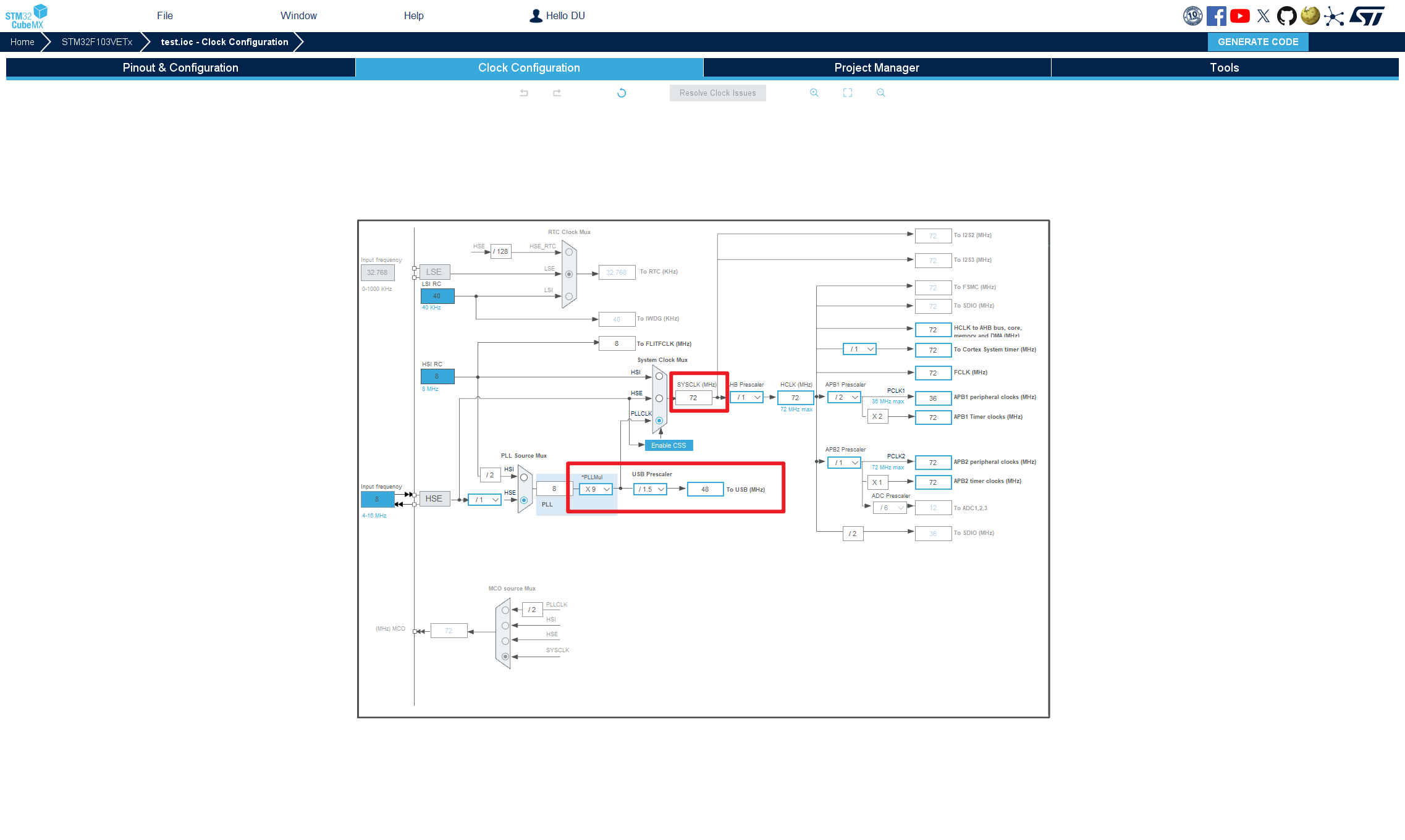Click the HSE input frequency field
The image size is (1405, 840).
click(x=378, y=499)
